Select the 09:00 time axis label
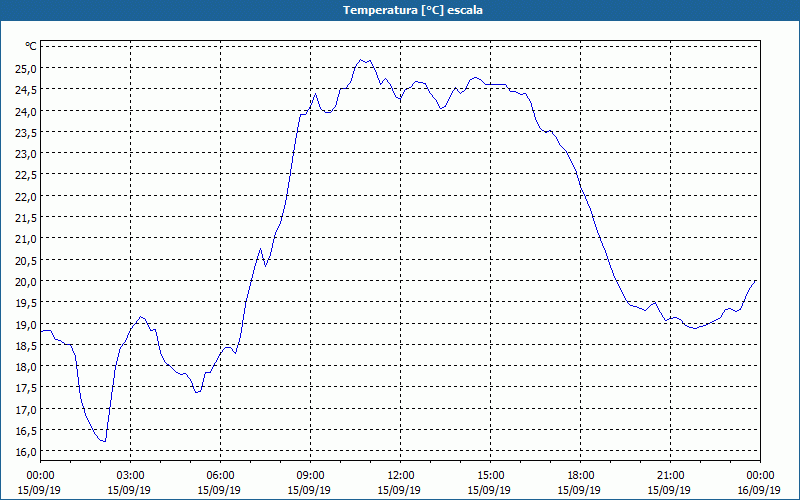800x500 pixels. coord(310,476)
